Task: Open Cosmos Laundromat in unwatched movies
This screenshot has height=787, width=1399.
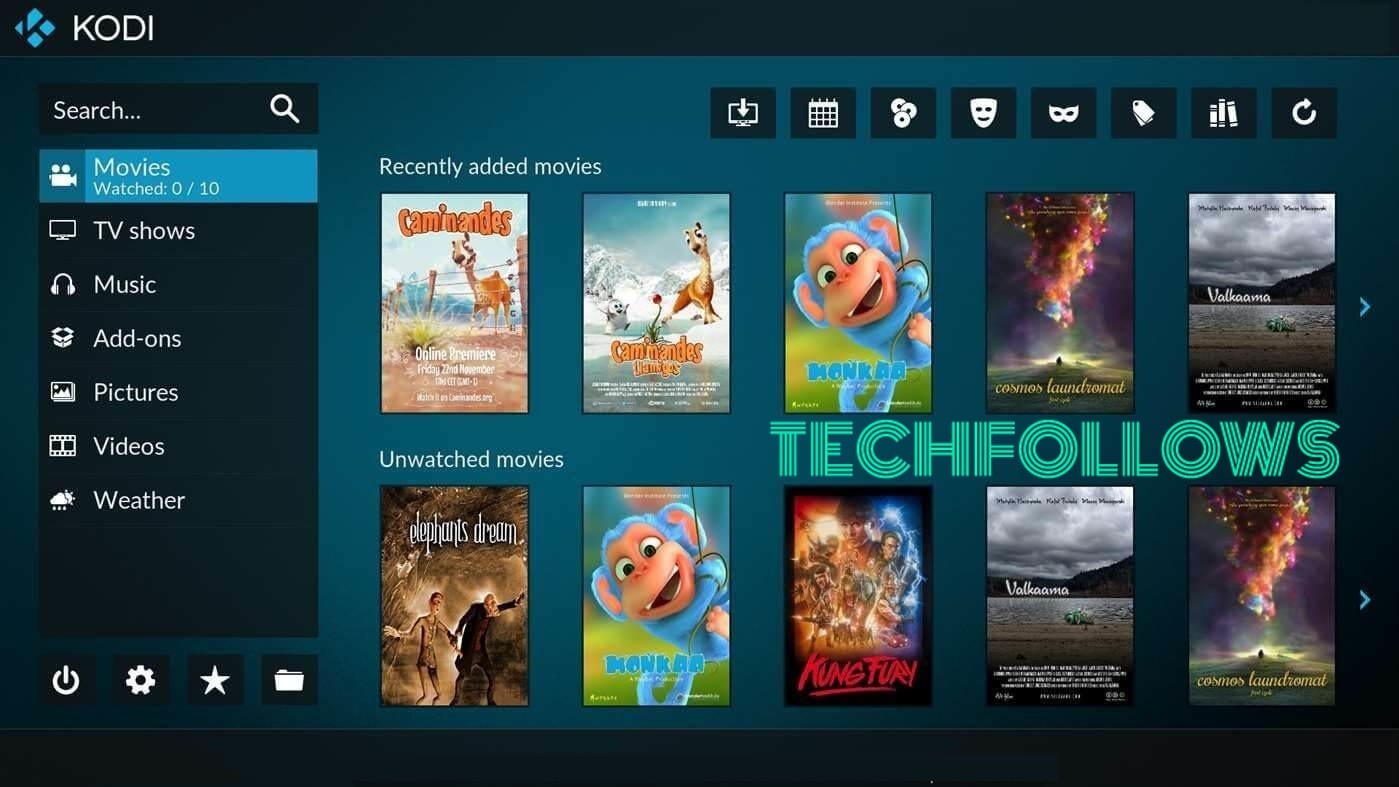Action: coord(1262,596)
